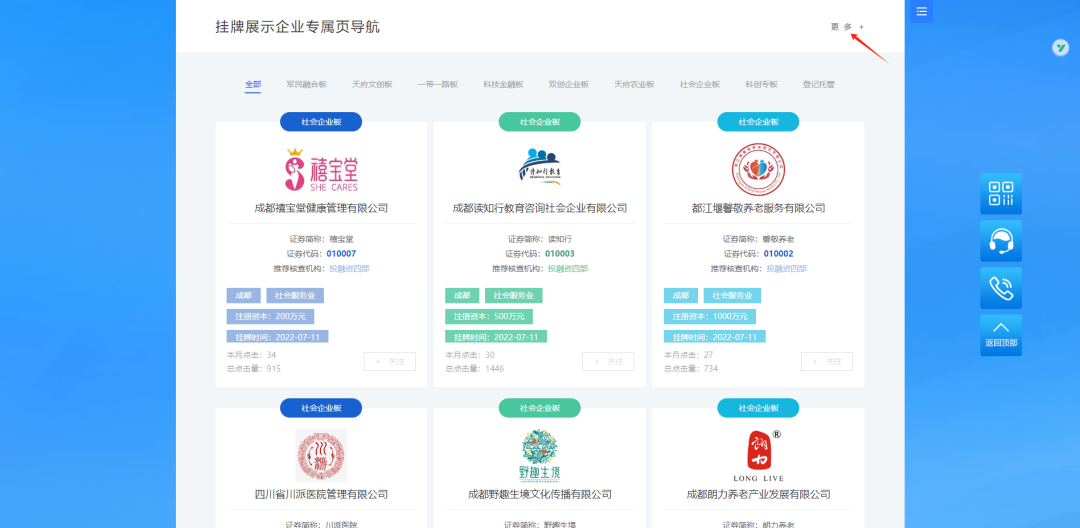Click securities code 010002

[x=779, y=254]
